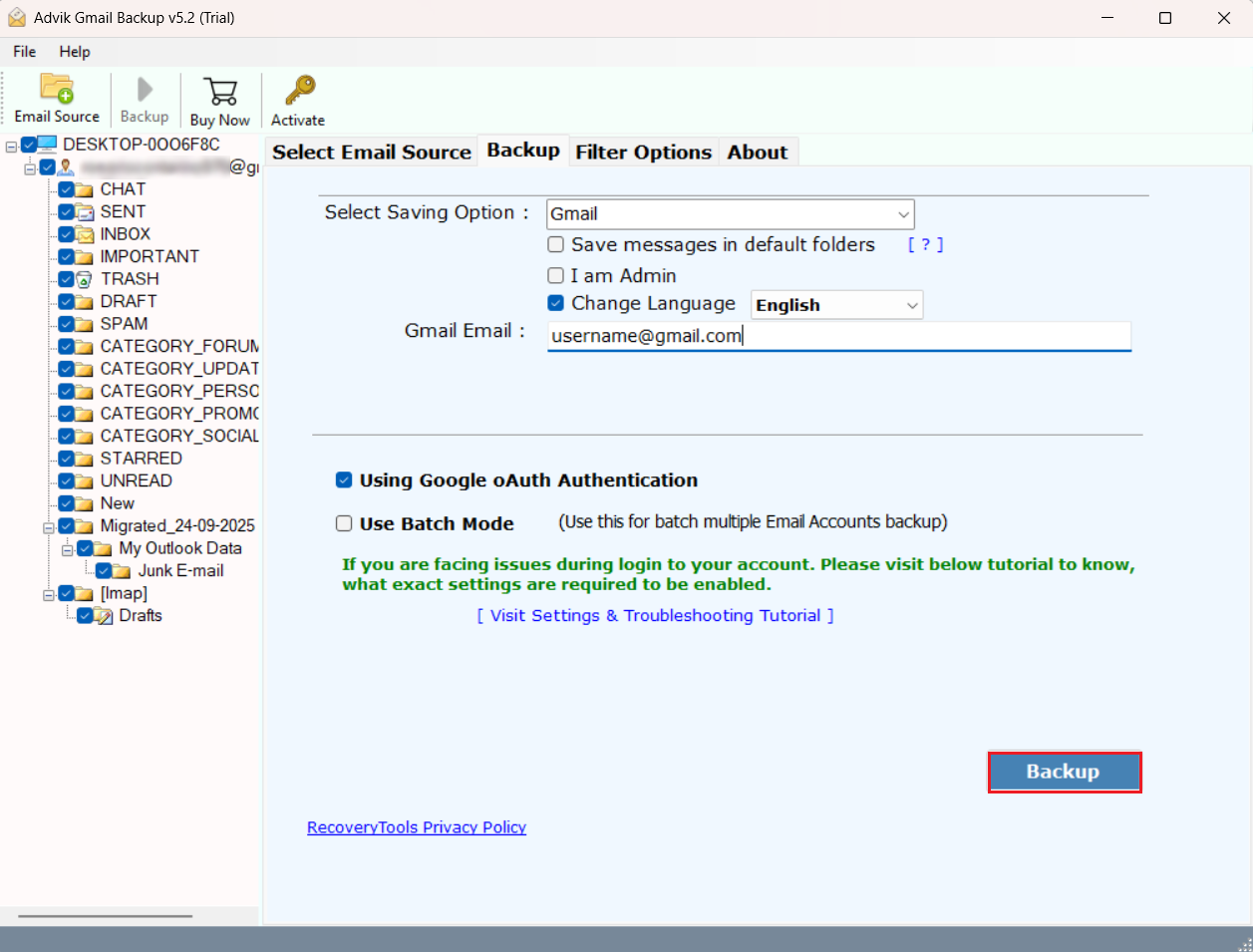The width and height of the screenshot is (1253, 952).
Task: Collapse the DESKTOP-0OO6F8C tree node
Action: click(11, 146)
